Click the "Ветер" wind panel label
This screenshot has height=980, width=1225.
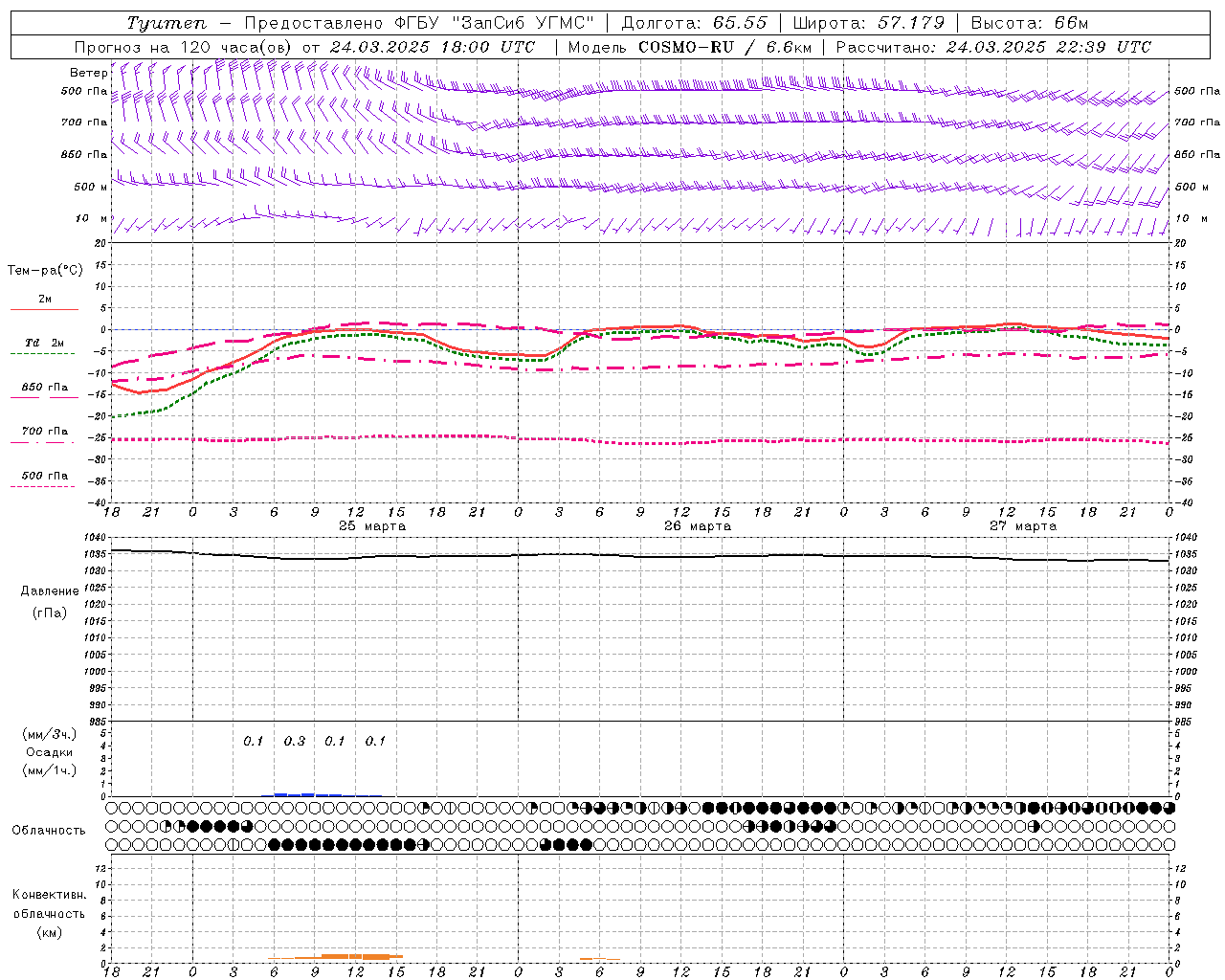point(88,73)
